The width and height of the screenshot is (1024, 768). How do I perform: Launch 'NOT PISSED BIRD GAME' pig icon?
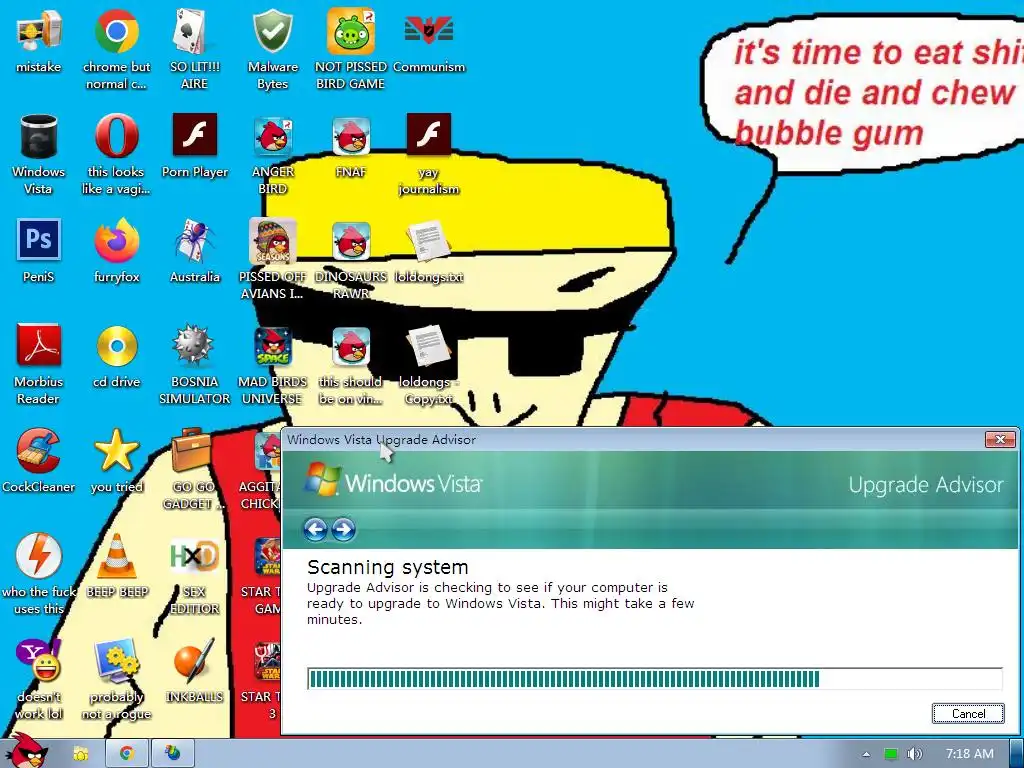(351, 31)
